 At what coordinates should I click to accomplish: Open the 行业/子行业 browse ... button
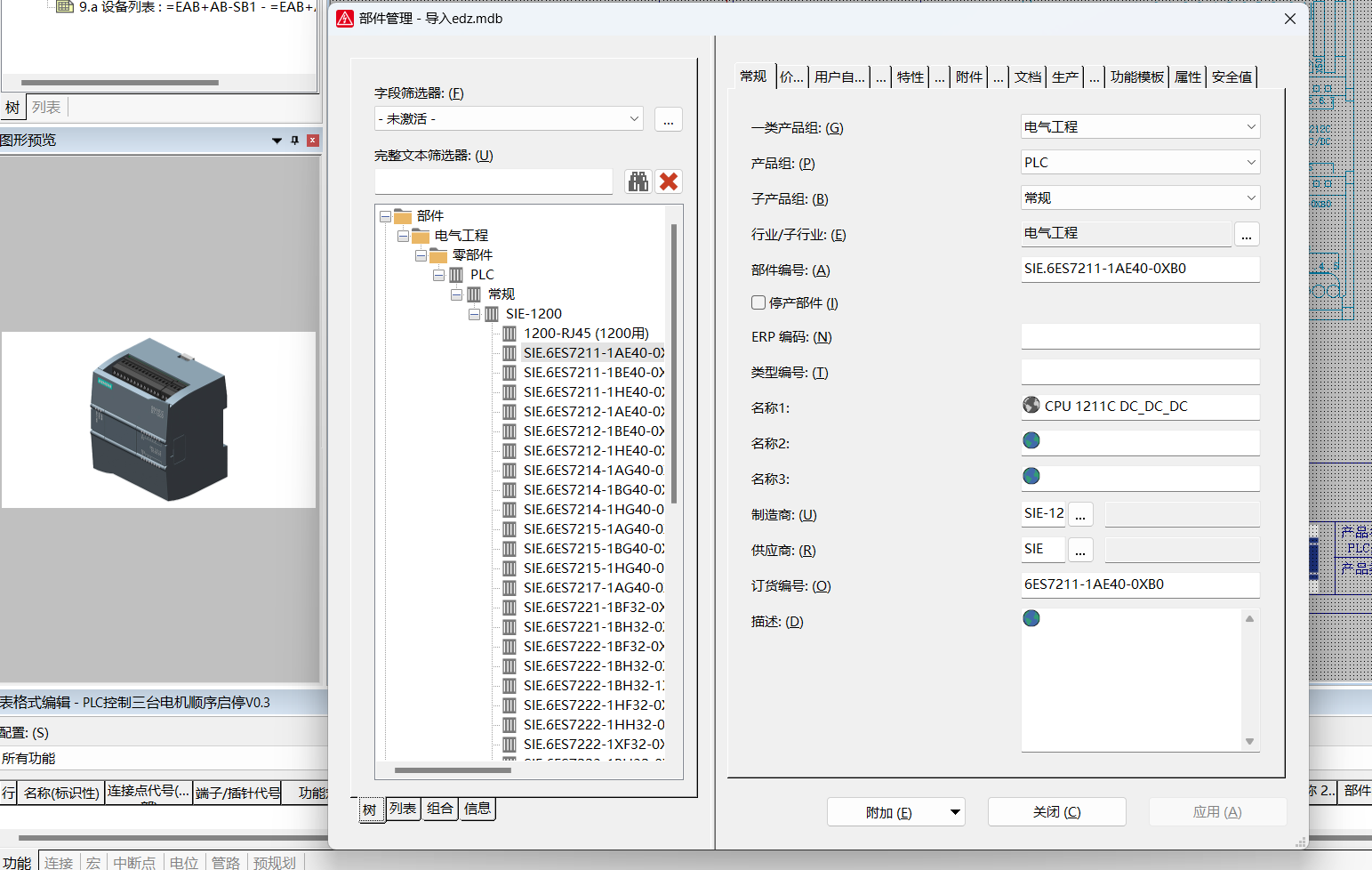(x=1247, y=234)
